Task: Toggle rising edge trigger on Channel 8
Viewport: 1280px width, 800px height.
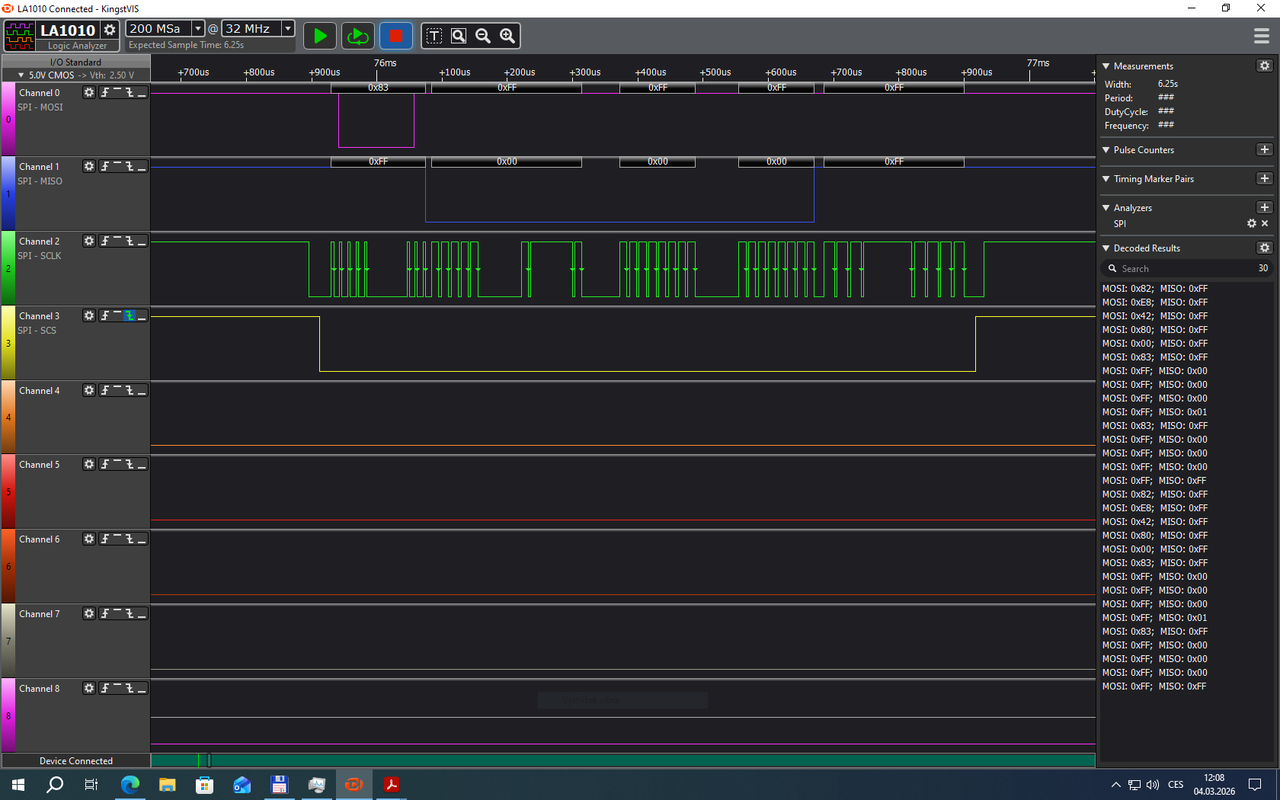Action: (x=104, y=688)
